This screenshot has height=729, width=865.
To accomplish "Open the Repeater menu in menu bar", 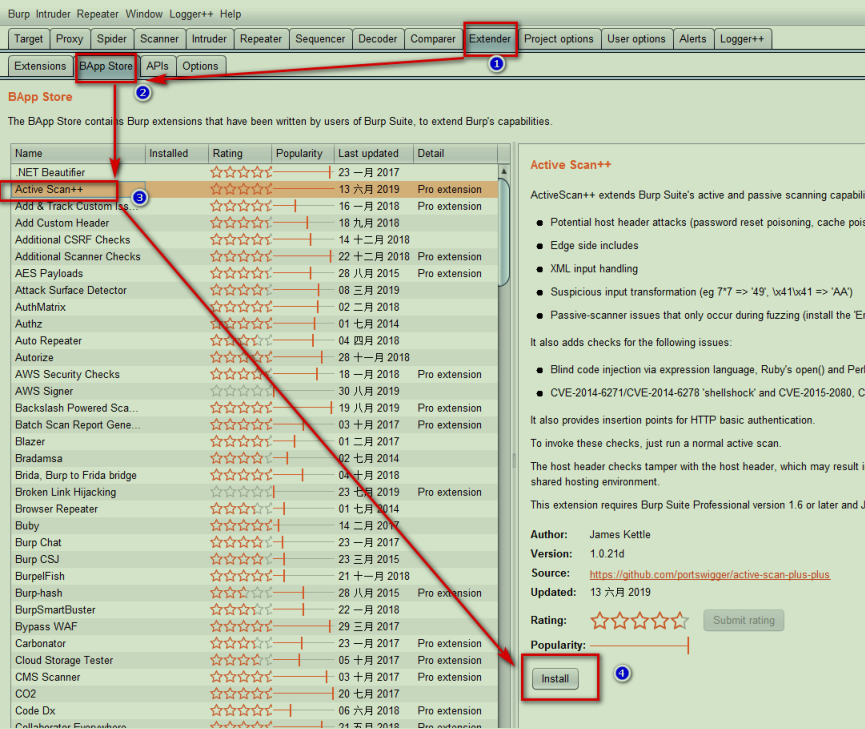I will (98, 14).
